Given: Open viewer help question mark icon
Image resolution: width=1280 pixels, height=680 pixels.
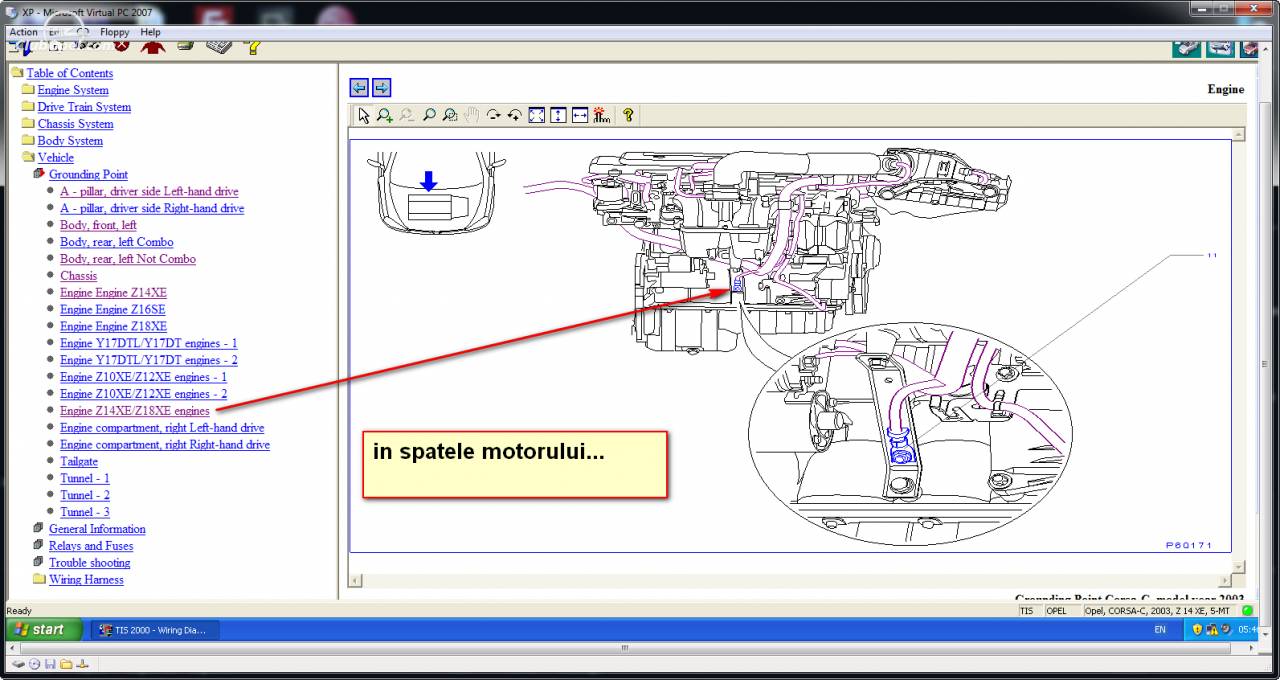Looking at the screenshot, I should pos(628,115).
